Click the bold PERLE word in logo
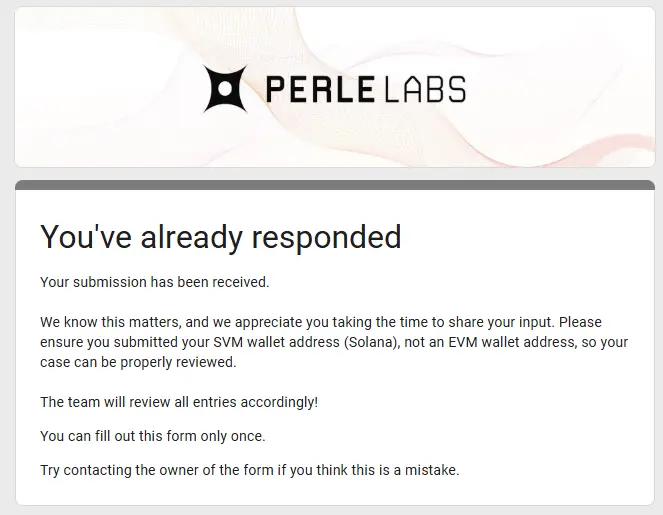Viewport: 663px width, 515px height. (320, 89)
